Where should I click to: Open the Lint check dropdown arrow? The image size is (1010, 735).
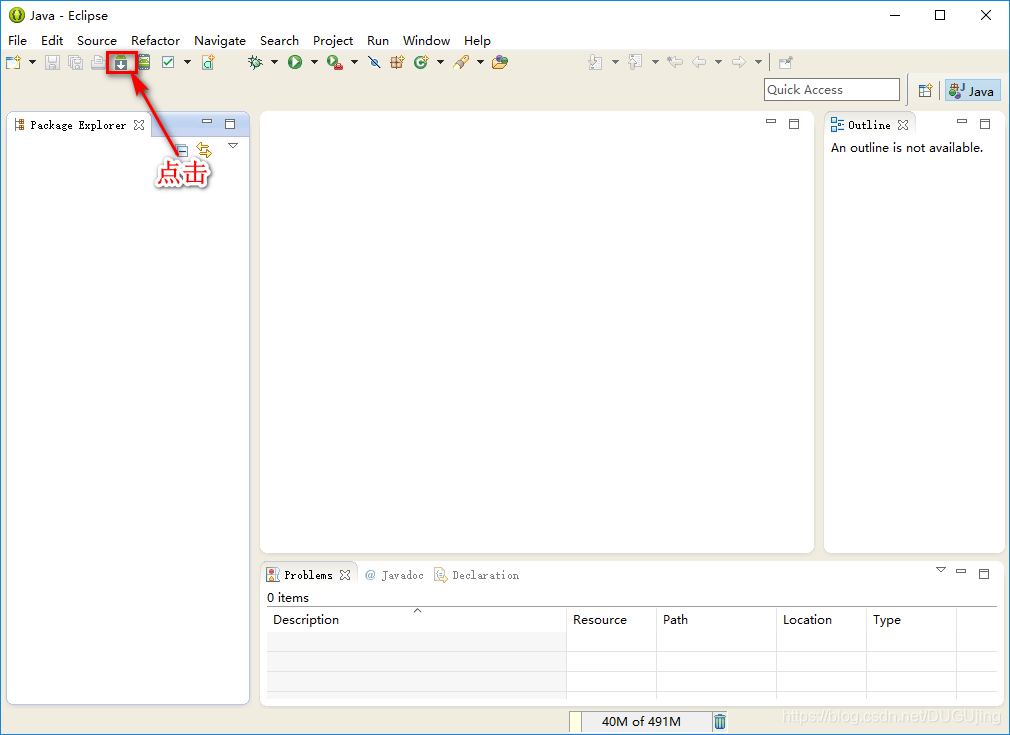(x=187, y=62)
